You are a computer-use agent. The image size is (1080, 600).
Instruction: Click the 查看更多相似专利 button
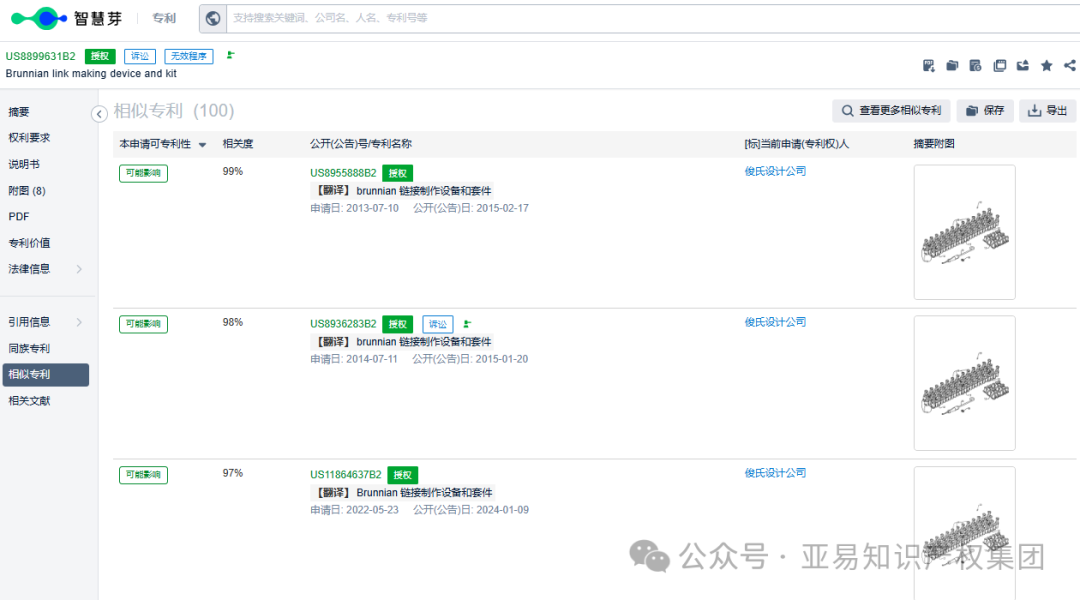click(893, 110)
